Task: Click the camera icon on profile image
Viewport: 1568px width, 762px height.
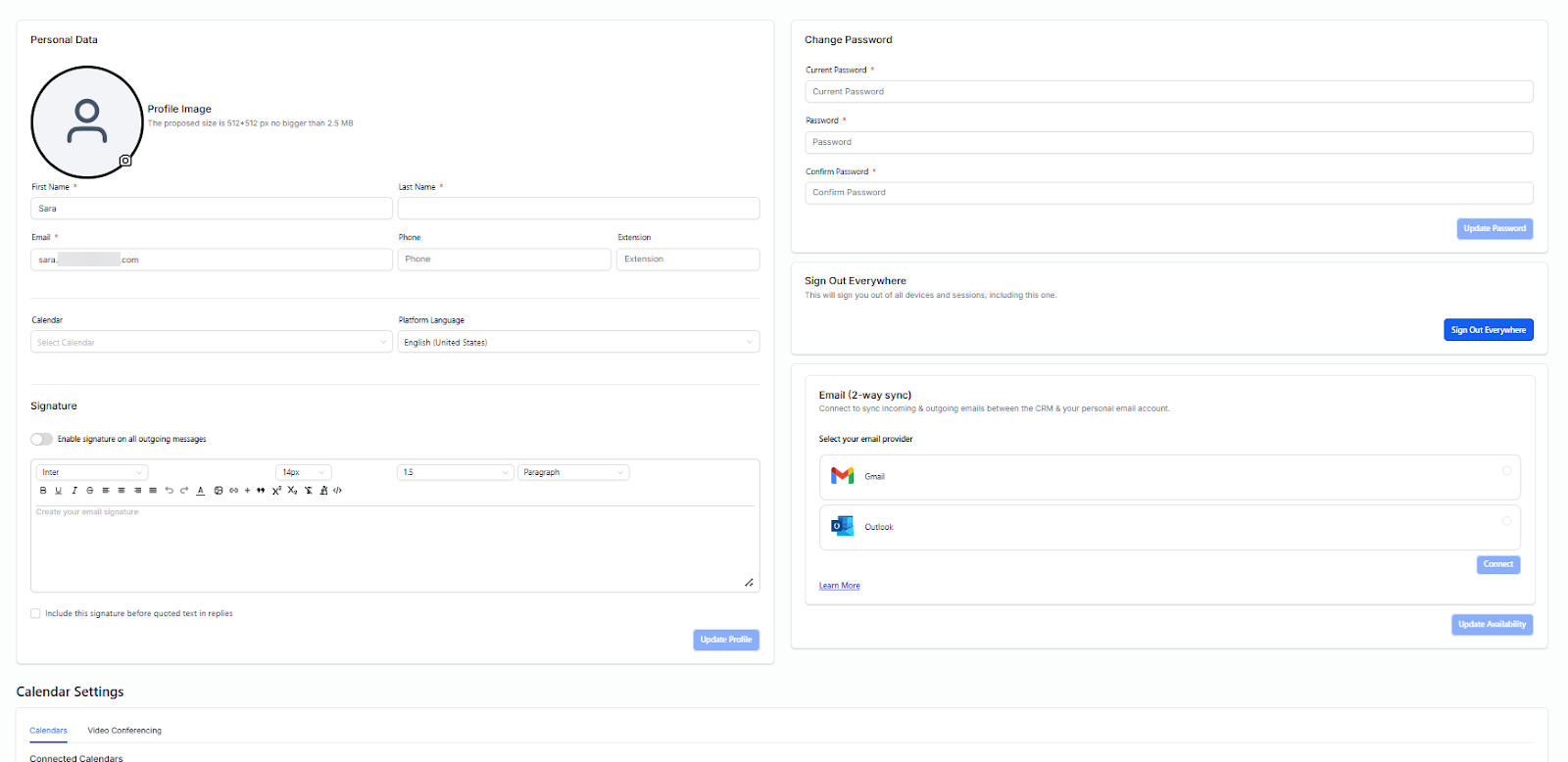Action: point(125,161)
